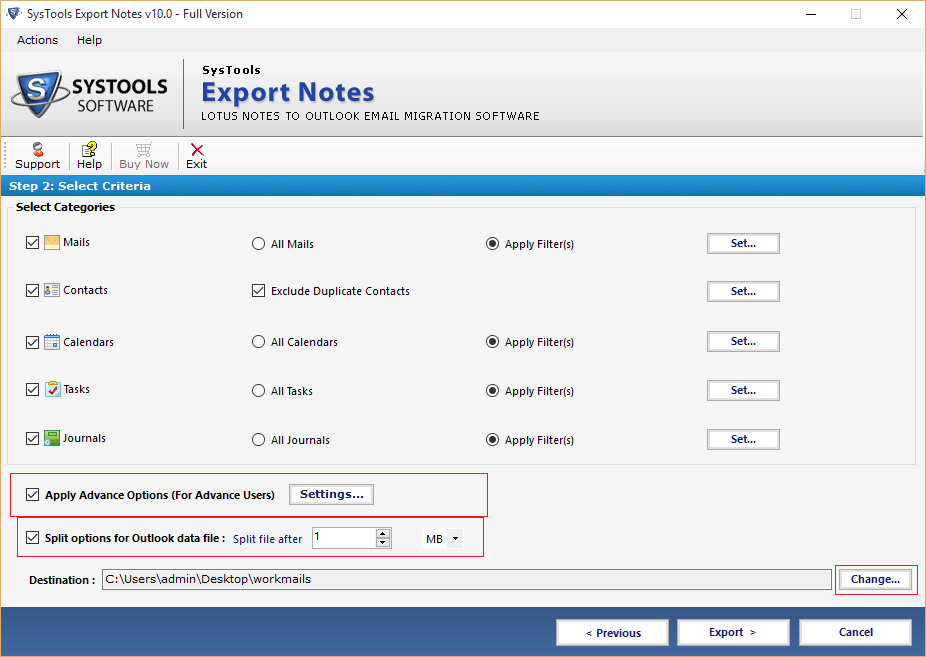Click the Journals green icon

click(x=52, y=438)
